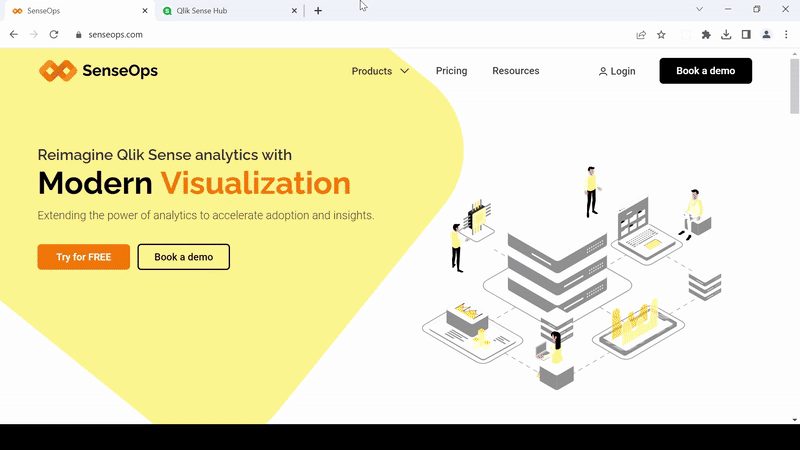Minimize the browser window
The height and width of the screenshot is (450, 800).
pos(728,9)
